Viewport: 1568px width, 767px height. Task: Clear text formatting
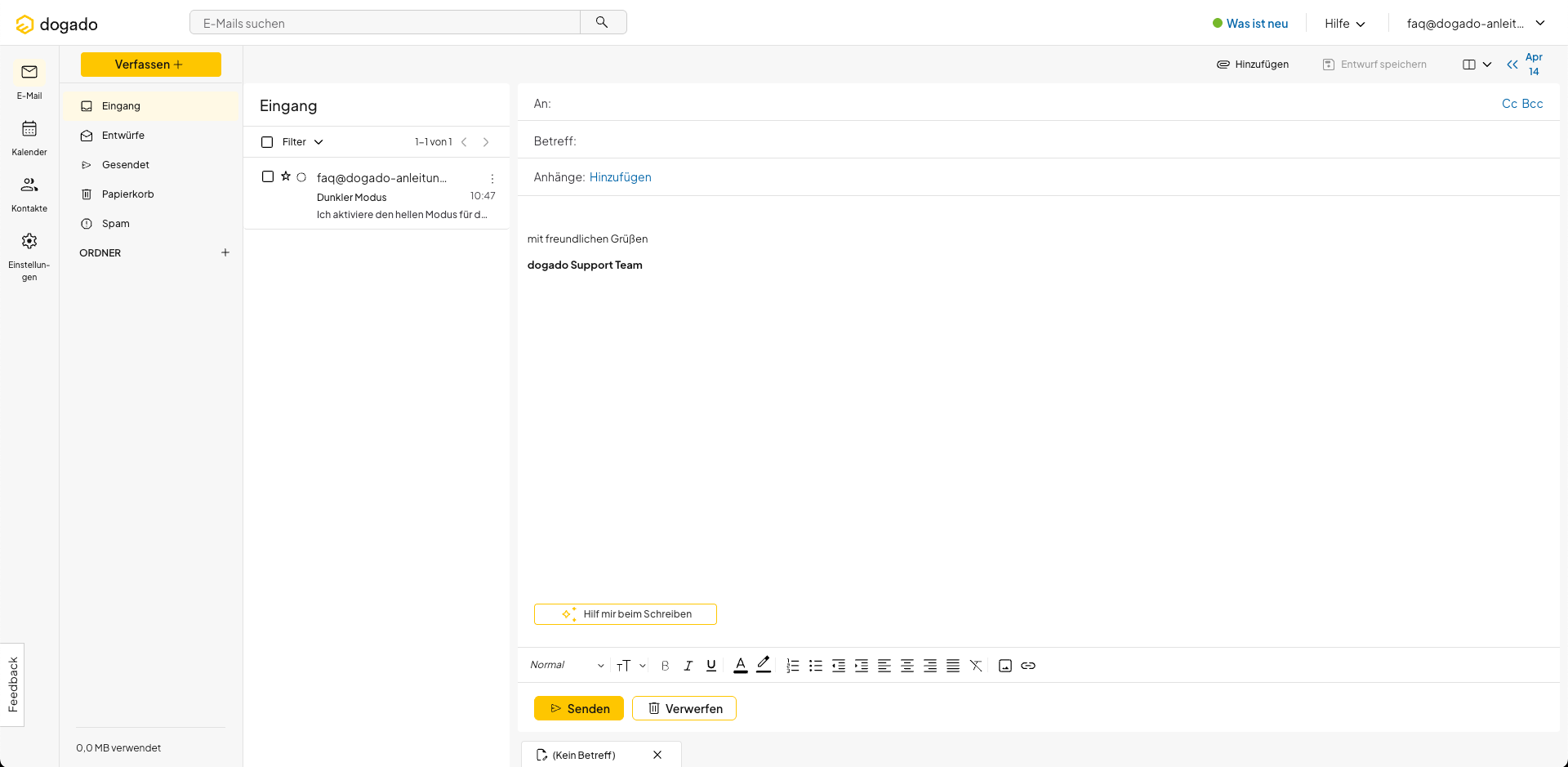pyautogui.click(x=975, y=666)
